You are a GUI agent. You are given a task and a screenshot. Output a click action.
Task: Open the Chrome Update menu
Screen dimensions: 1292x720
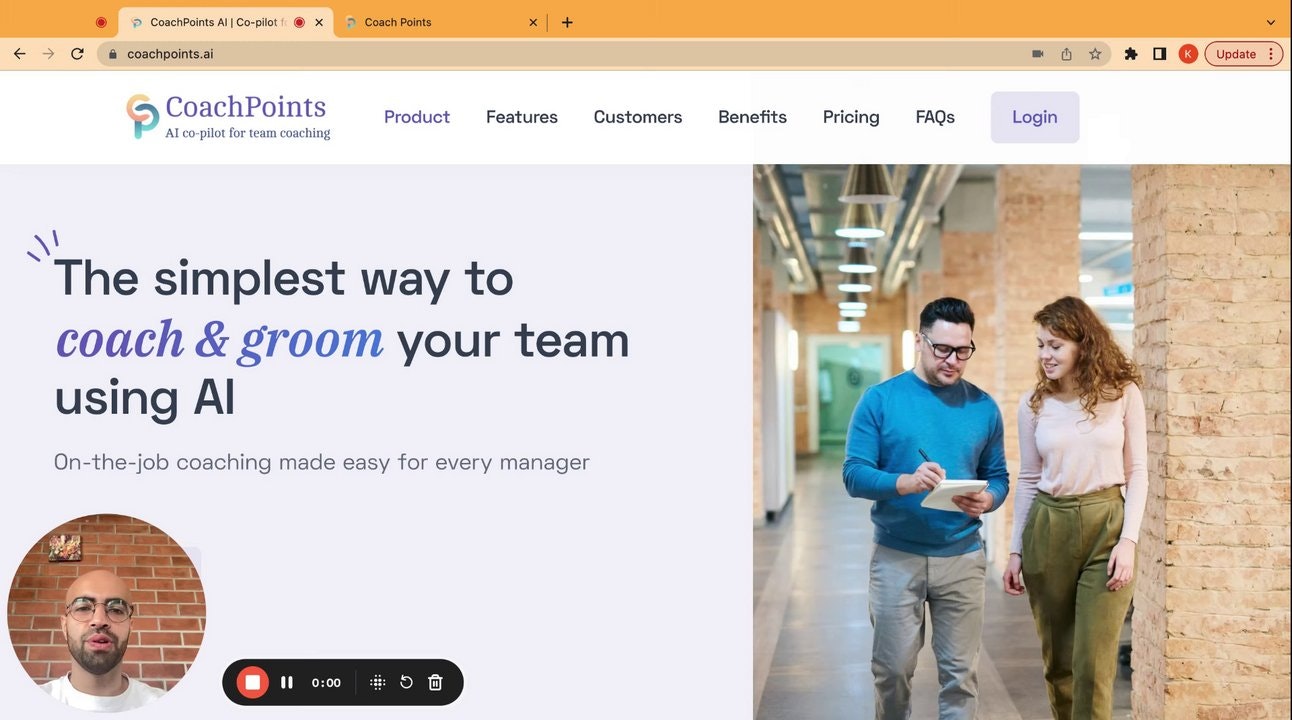(1243, 54)
